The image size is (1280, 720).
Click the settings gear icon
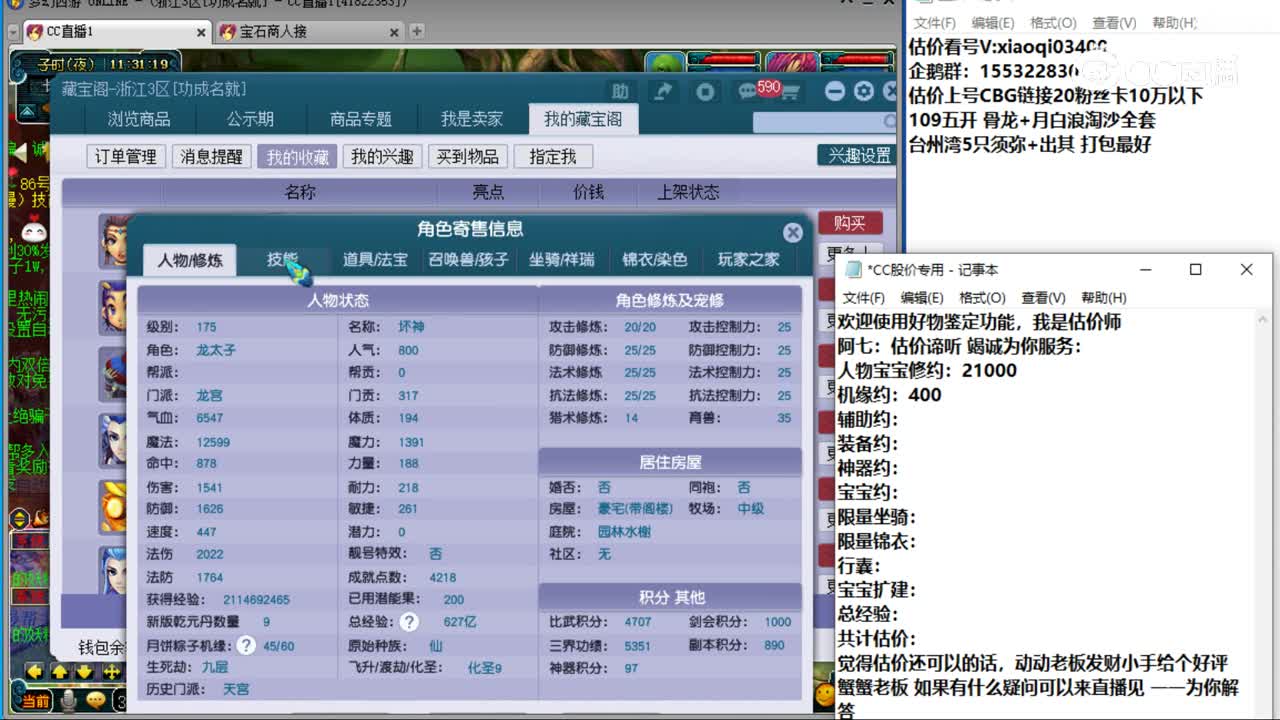[864, 91]
